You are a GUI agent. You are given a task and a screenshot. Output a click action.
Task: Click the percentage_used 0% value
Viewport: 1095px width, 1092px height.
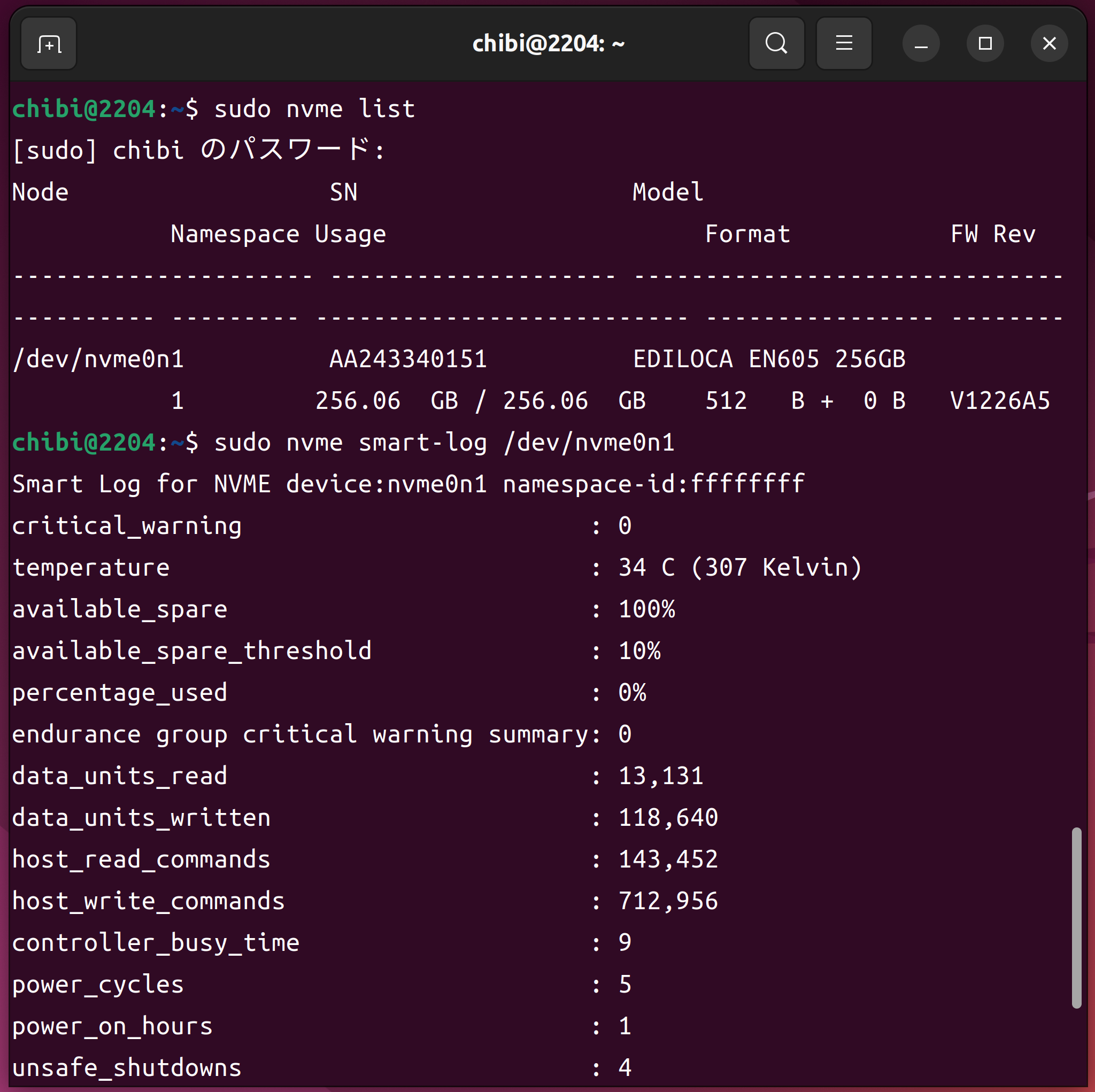pyautogui.click(x=631, y=693)
